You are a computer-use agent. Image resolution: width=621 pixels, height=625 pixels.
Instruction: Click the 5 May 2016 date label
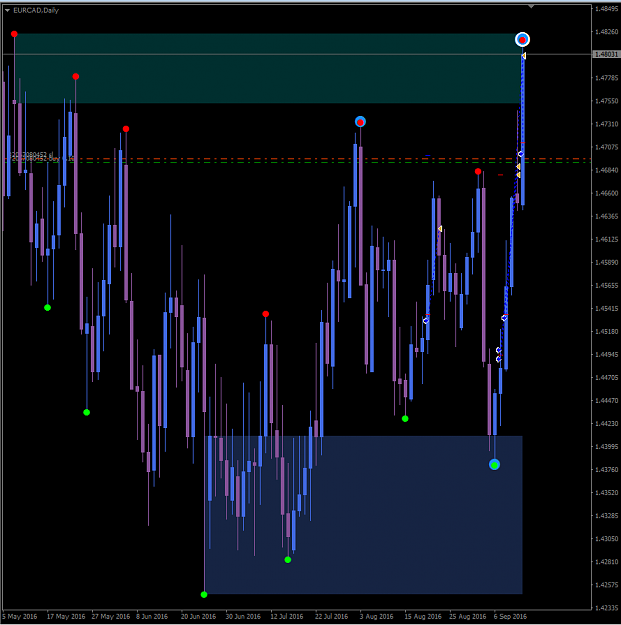(x=20, y=617)
